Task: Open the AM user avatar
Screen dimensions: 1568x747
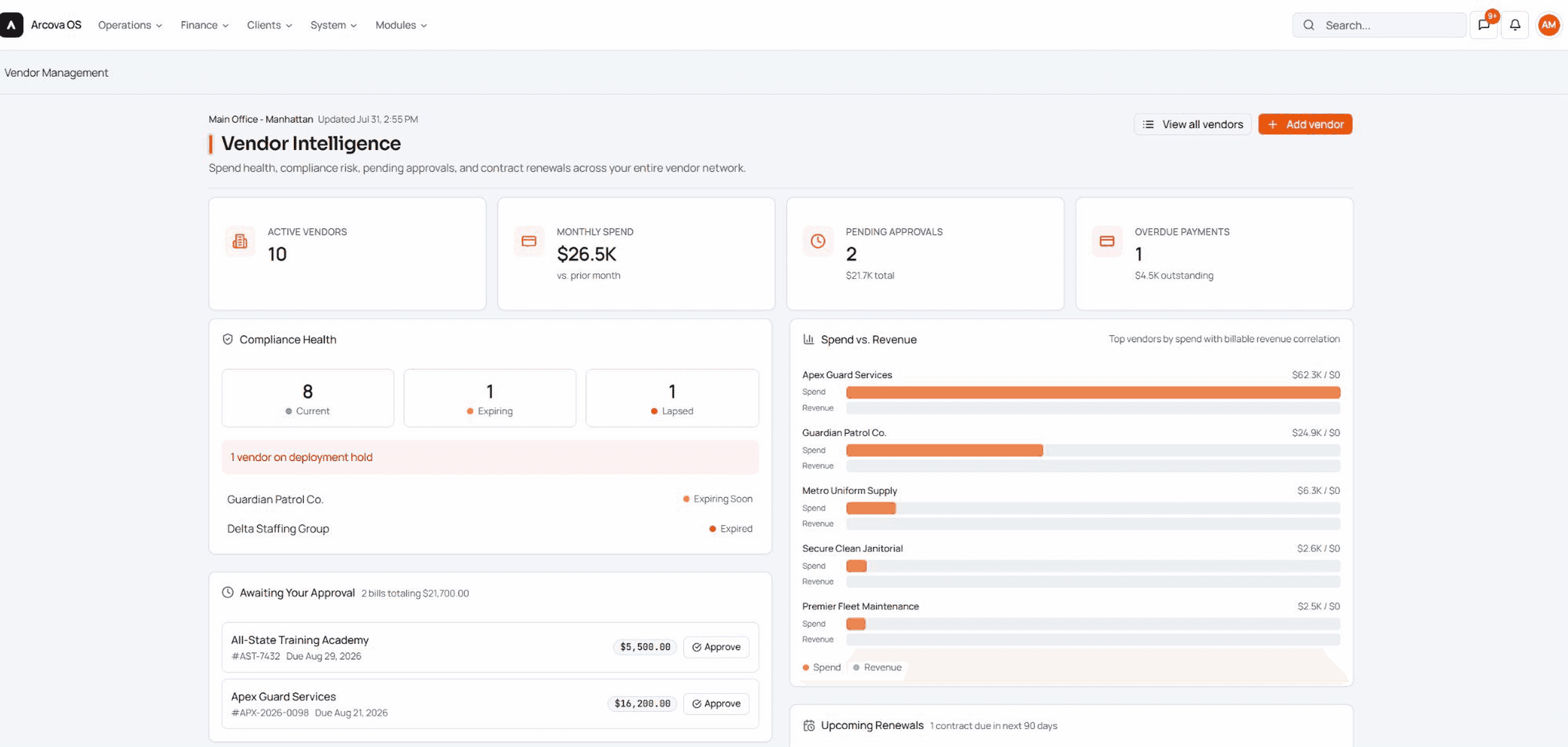Action: (x=1548, y=25)
